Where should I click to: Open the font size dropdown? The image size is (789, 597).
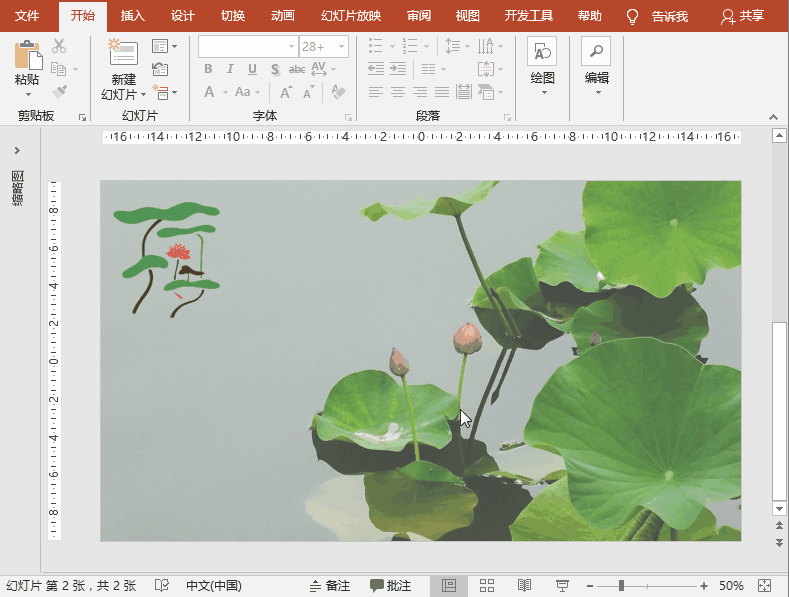pos(342,47)
